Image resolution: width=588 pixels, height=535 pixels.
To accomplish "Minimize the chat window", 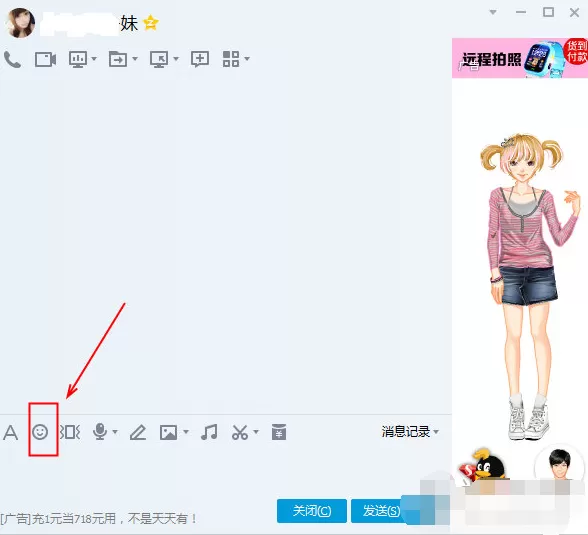I will coord(521,12).
